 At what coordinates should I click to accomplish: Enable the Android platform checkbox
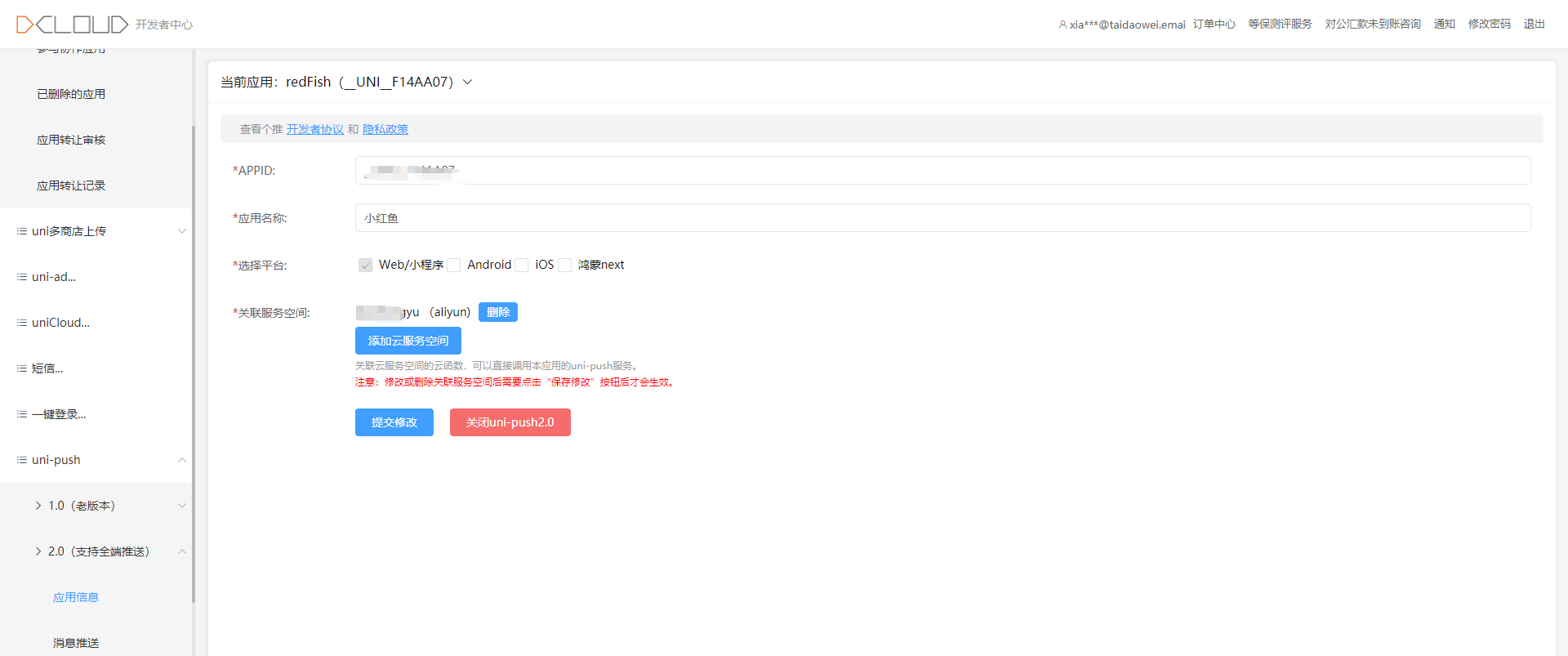click(454, 265)
